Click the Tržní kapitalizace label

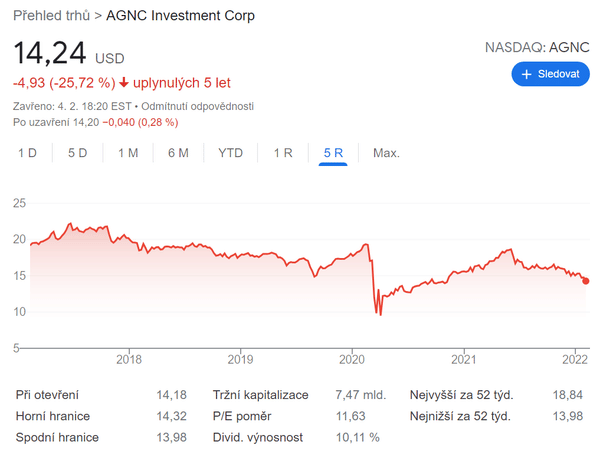tap(261, 395)
